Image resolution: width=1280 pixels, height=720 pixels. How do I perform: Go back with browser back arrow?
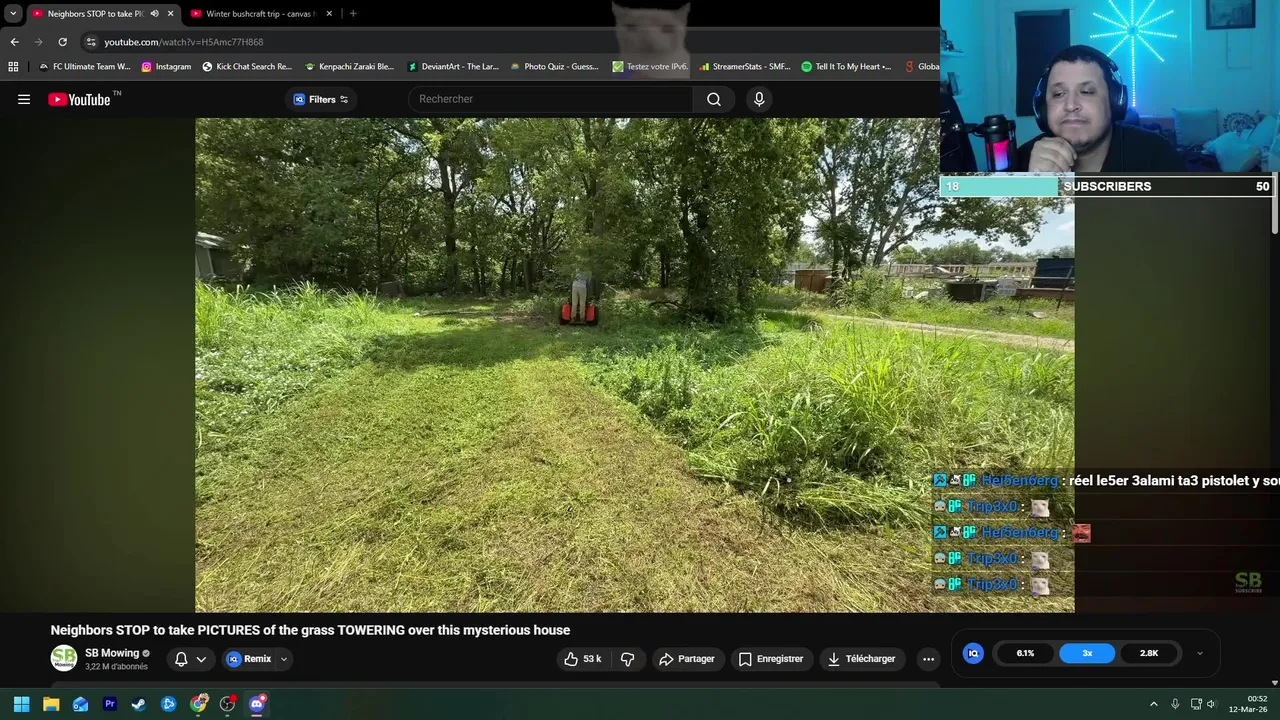14,42
